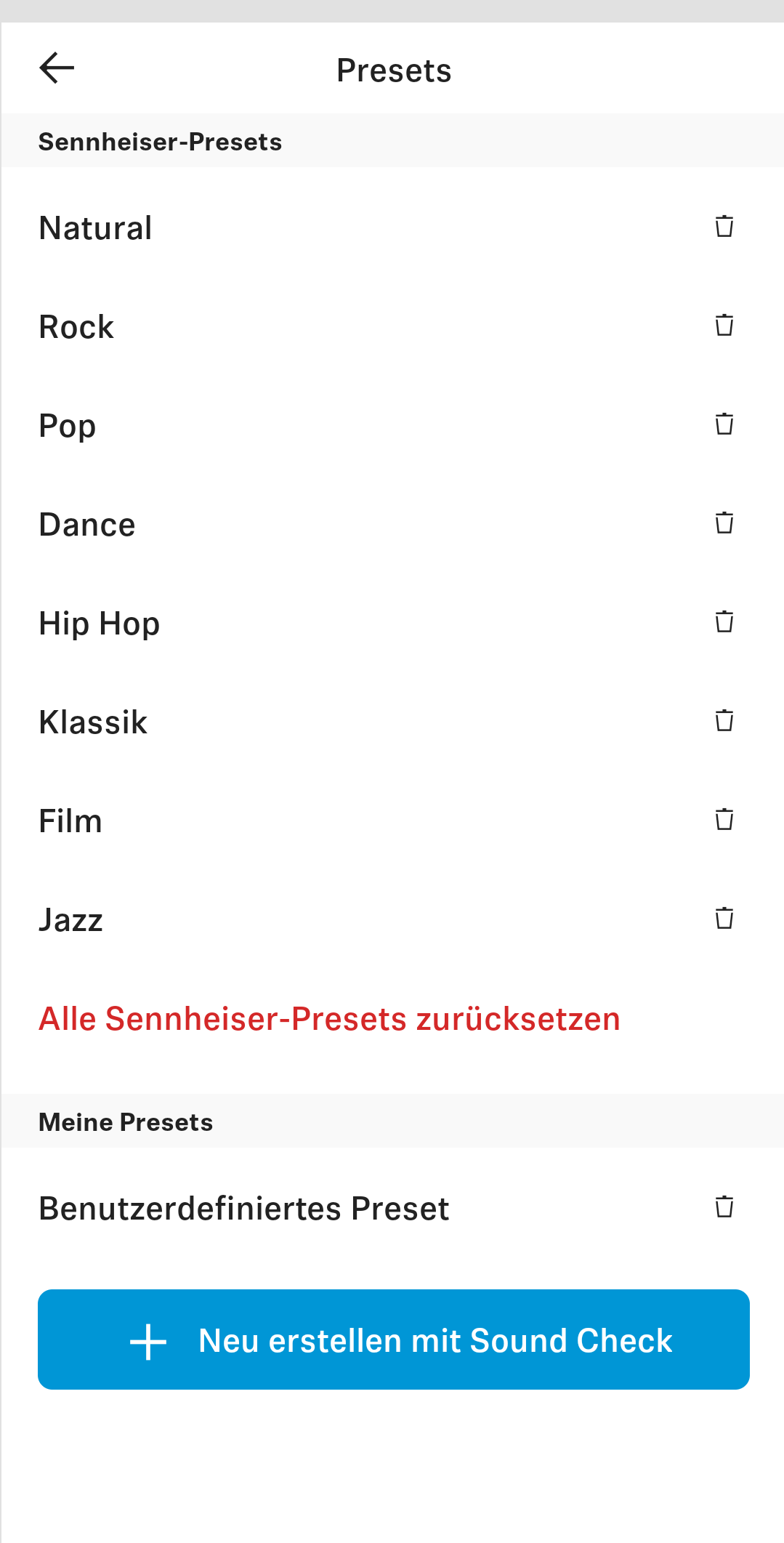Remove the Klassik preset with trash icon
The width and height of the screenshot is (784, 1543).
(724, 721)
